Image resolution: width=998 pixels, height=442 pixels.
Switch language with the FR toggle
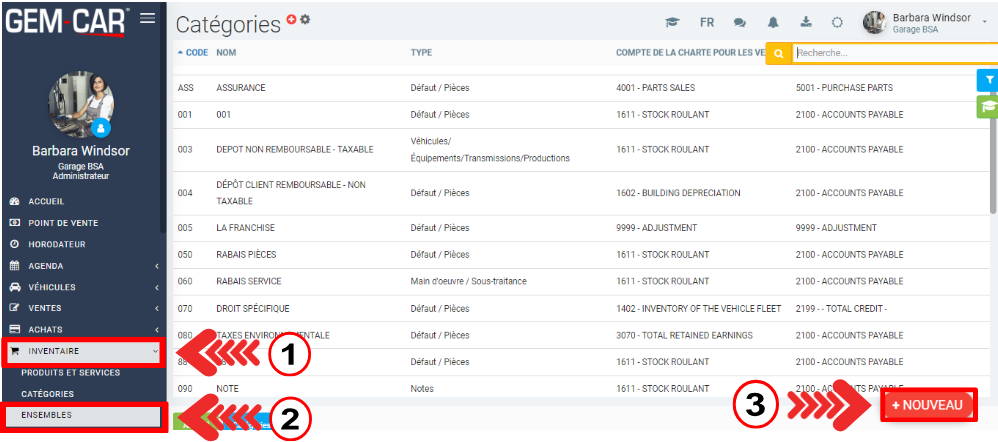click(x=707, y=23)
